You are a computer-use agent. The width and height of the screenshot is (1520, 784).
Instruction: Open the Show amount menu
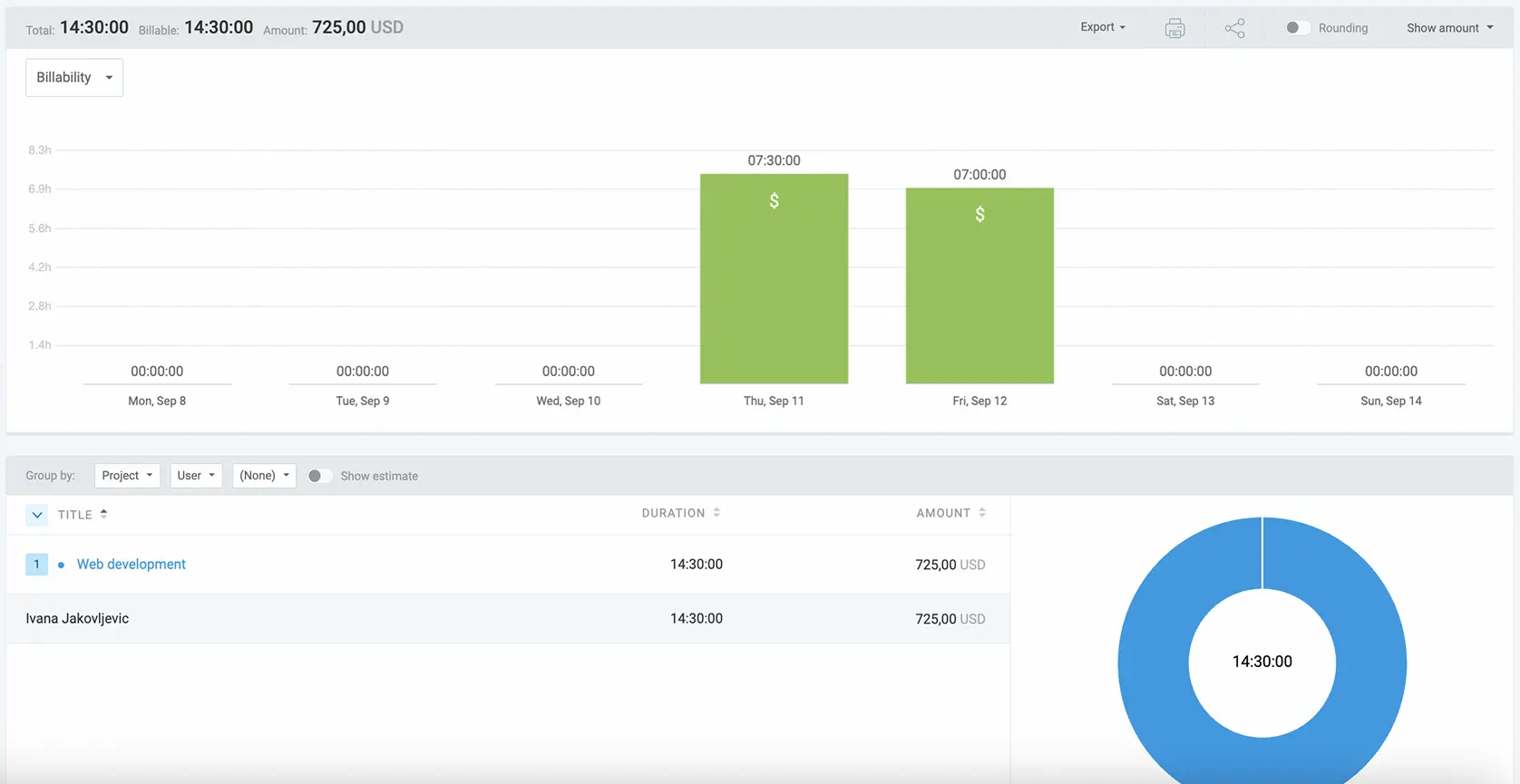point(1449,28)
